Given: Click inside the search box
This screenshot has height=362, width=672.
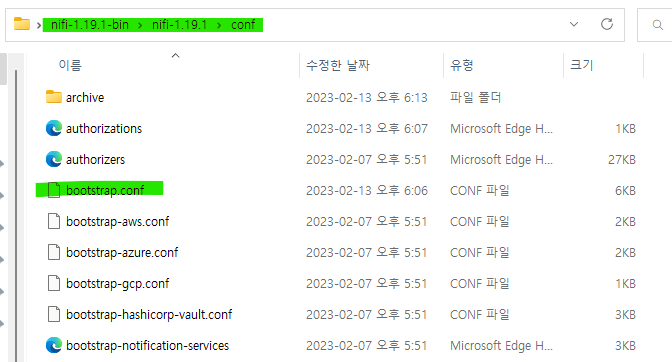Looking at the screenshot, I should [x=655, y=25].
